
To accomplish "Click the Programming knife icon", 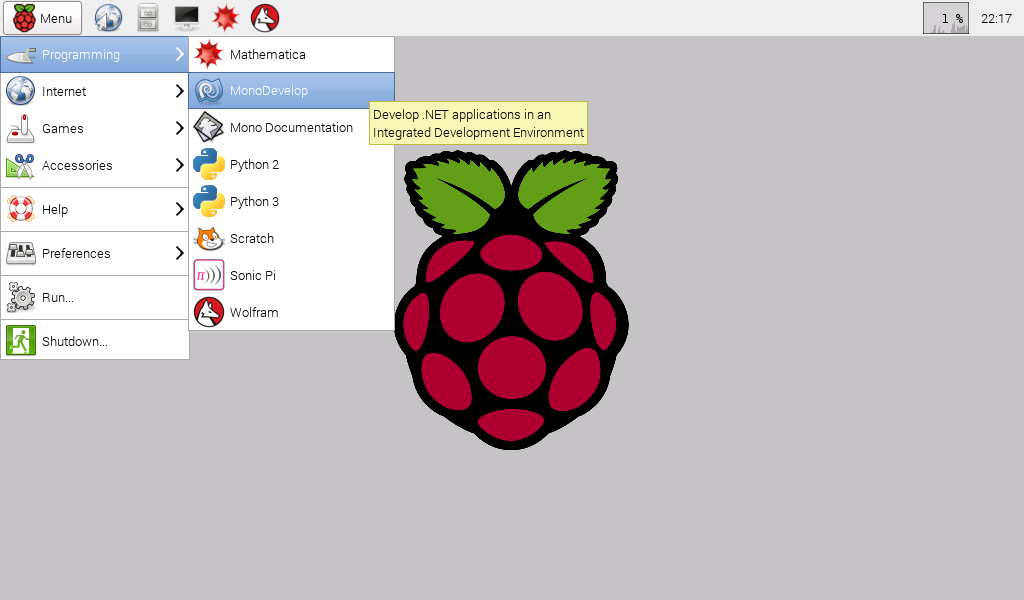I will [x=21, y=55].
